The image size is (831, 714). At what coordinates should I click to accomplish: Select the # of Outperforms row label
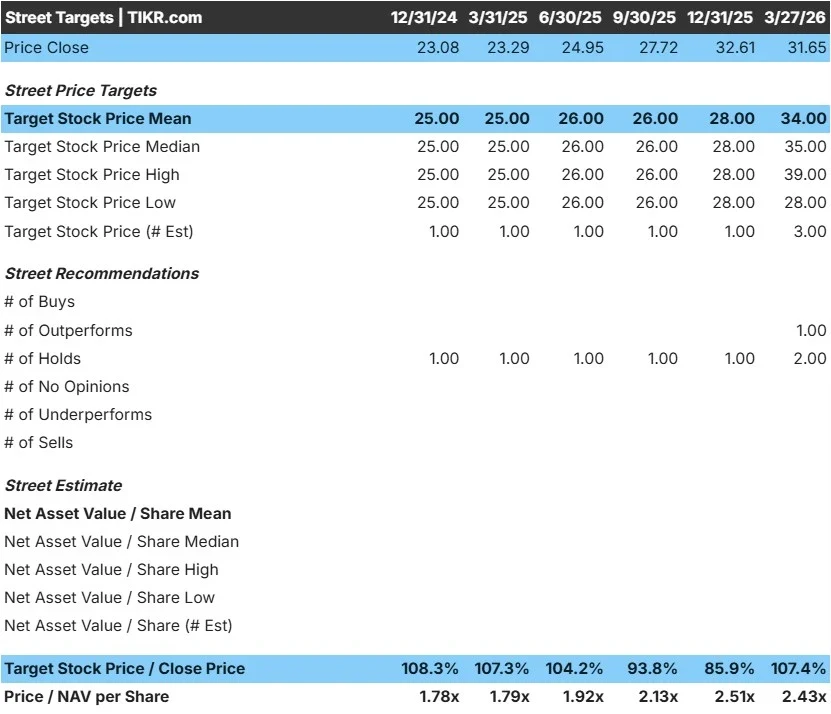coord(68,331)
